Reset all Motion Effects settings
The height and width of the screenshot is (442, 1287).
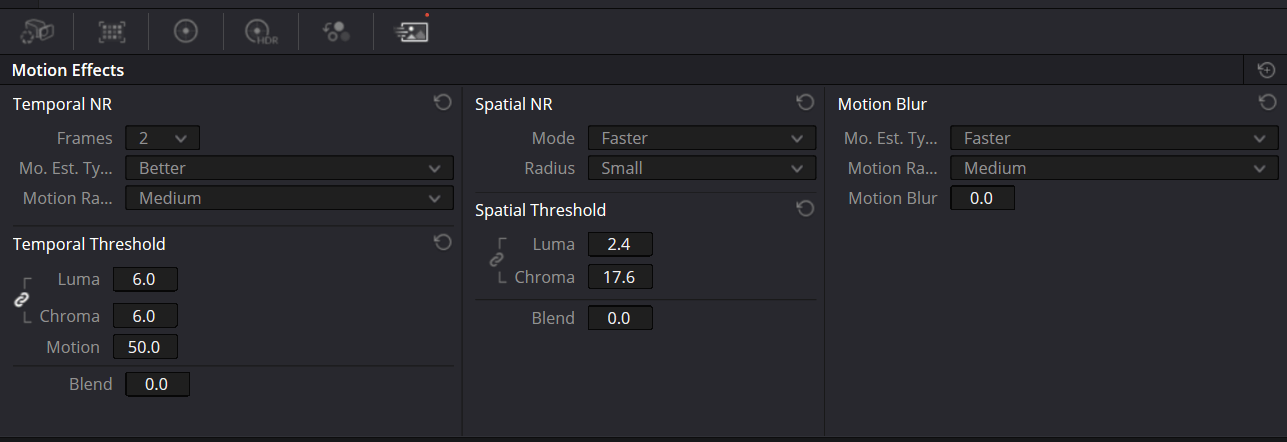1266,70
